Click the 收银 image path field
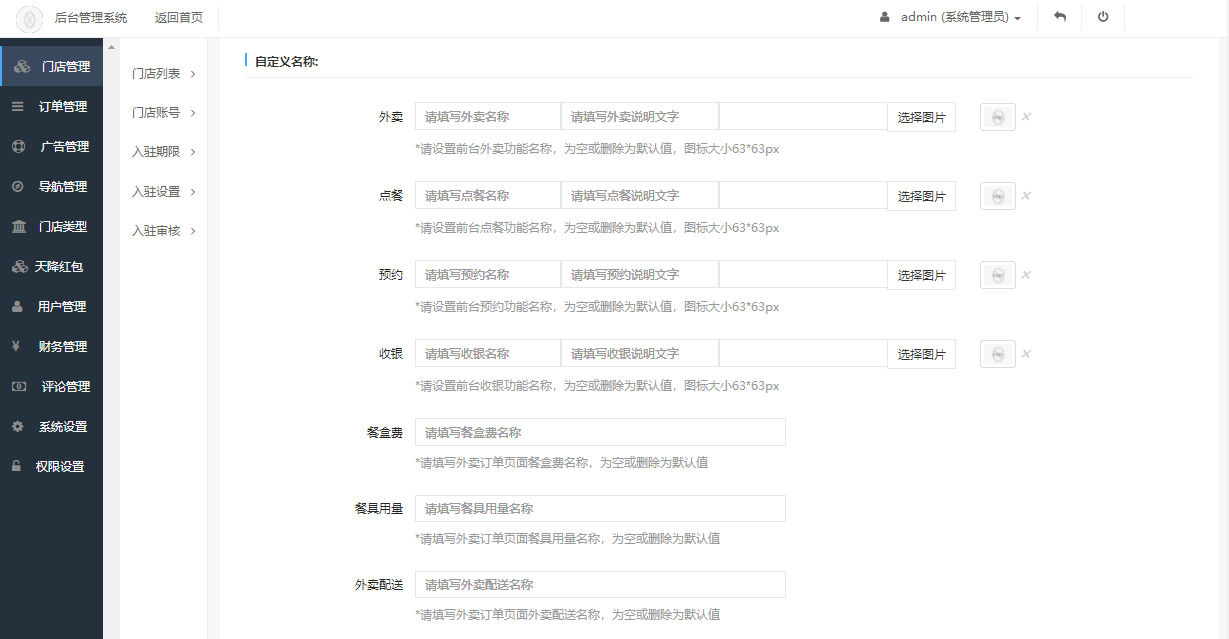 [803, 353]
